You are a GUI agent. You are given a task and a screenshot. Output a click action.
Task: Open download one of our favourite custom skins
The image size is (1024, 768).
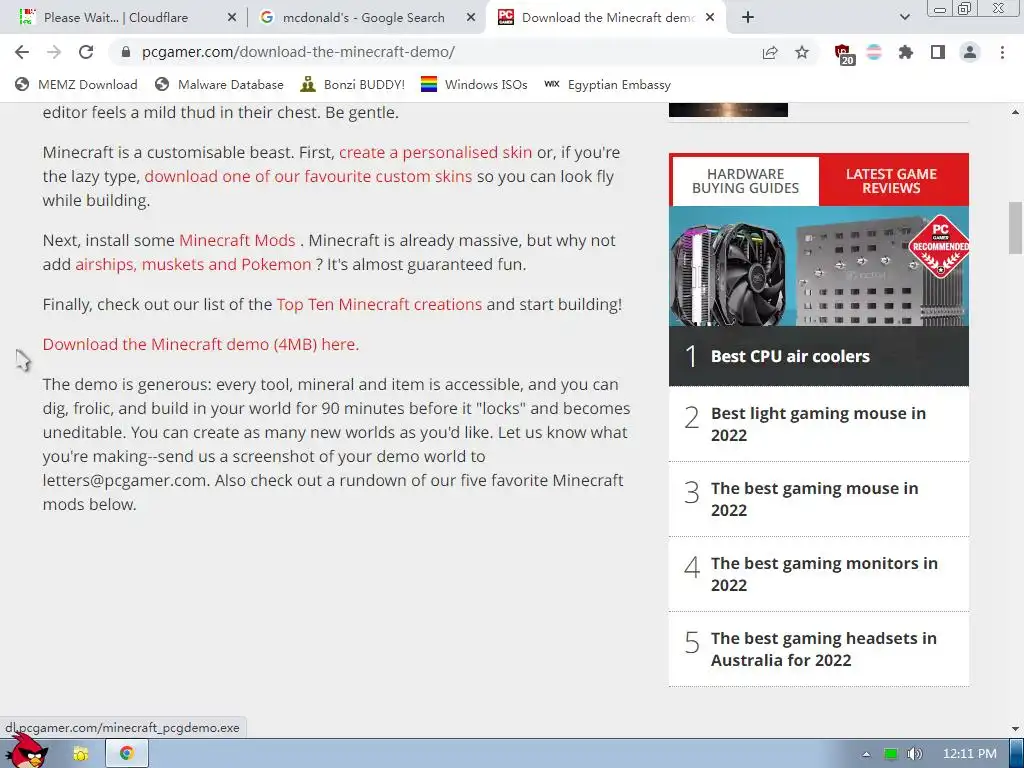pos(308,176)
